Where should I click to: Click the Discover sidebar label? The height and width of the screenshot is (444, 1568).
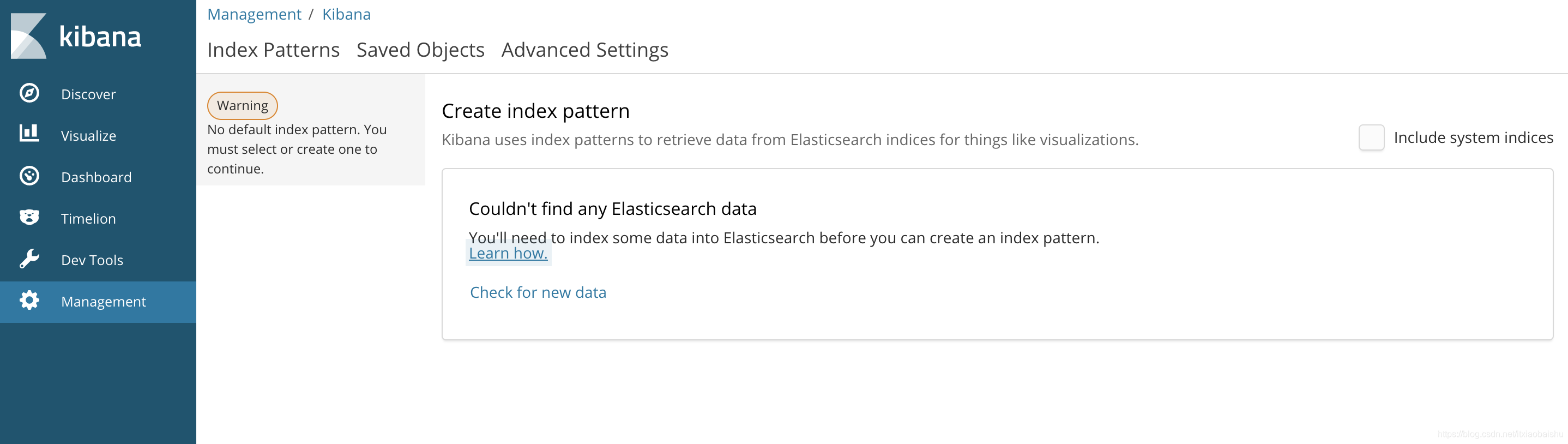coord(88,94)
